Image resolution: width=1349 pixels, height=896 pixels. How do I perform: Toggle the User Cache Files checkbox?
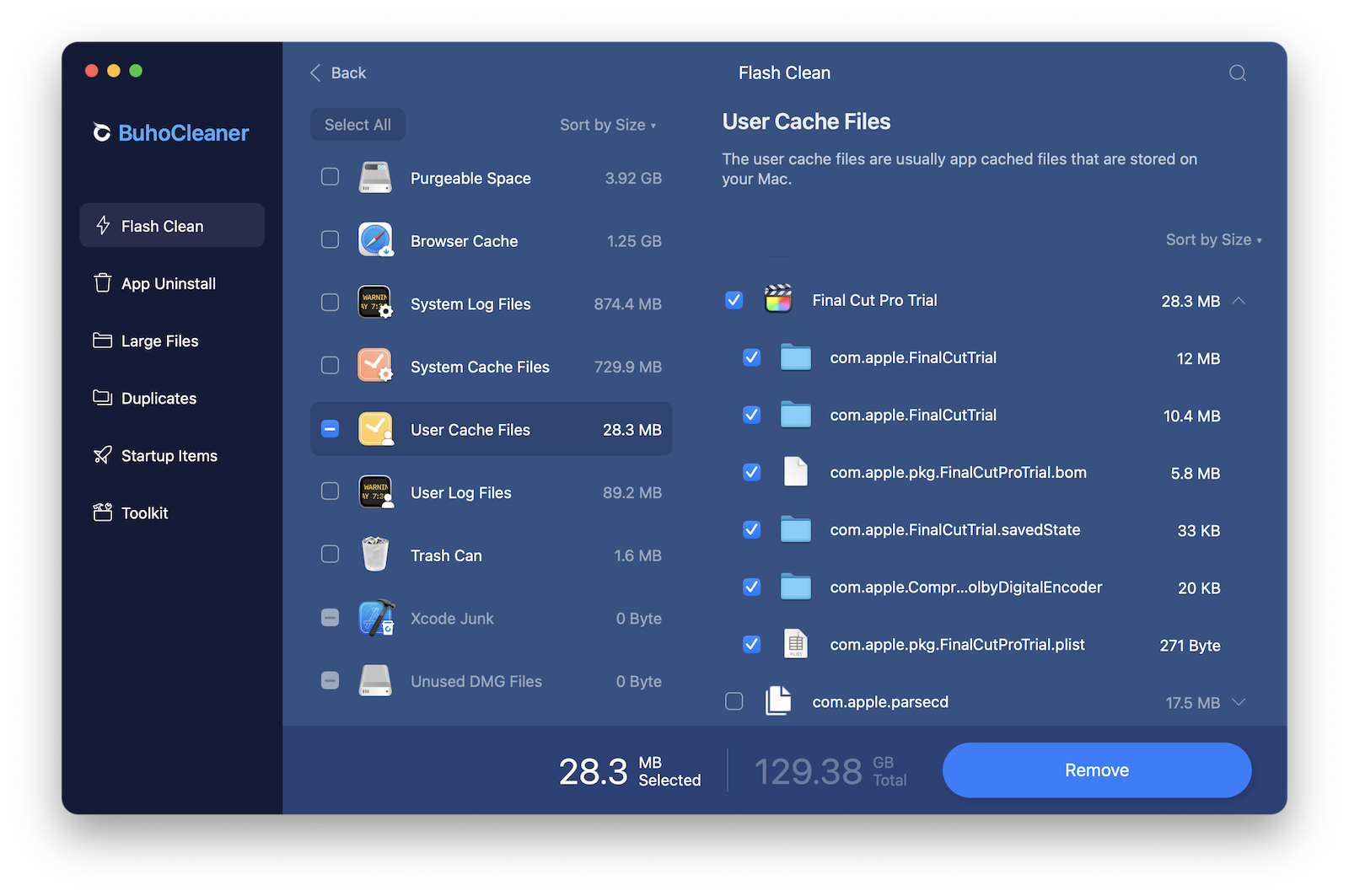coord(330,429)
